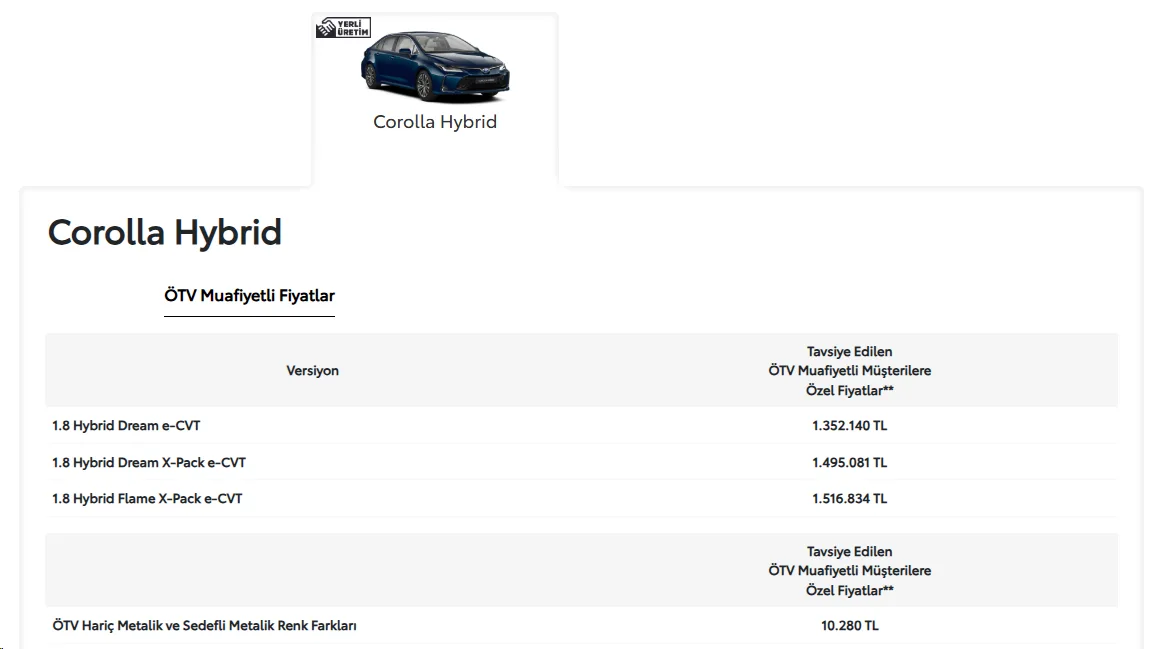Click the 1.516.834 TL price
Image resolution: width=1154 pixels, height=649 pixels.
click(849, 498)
